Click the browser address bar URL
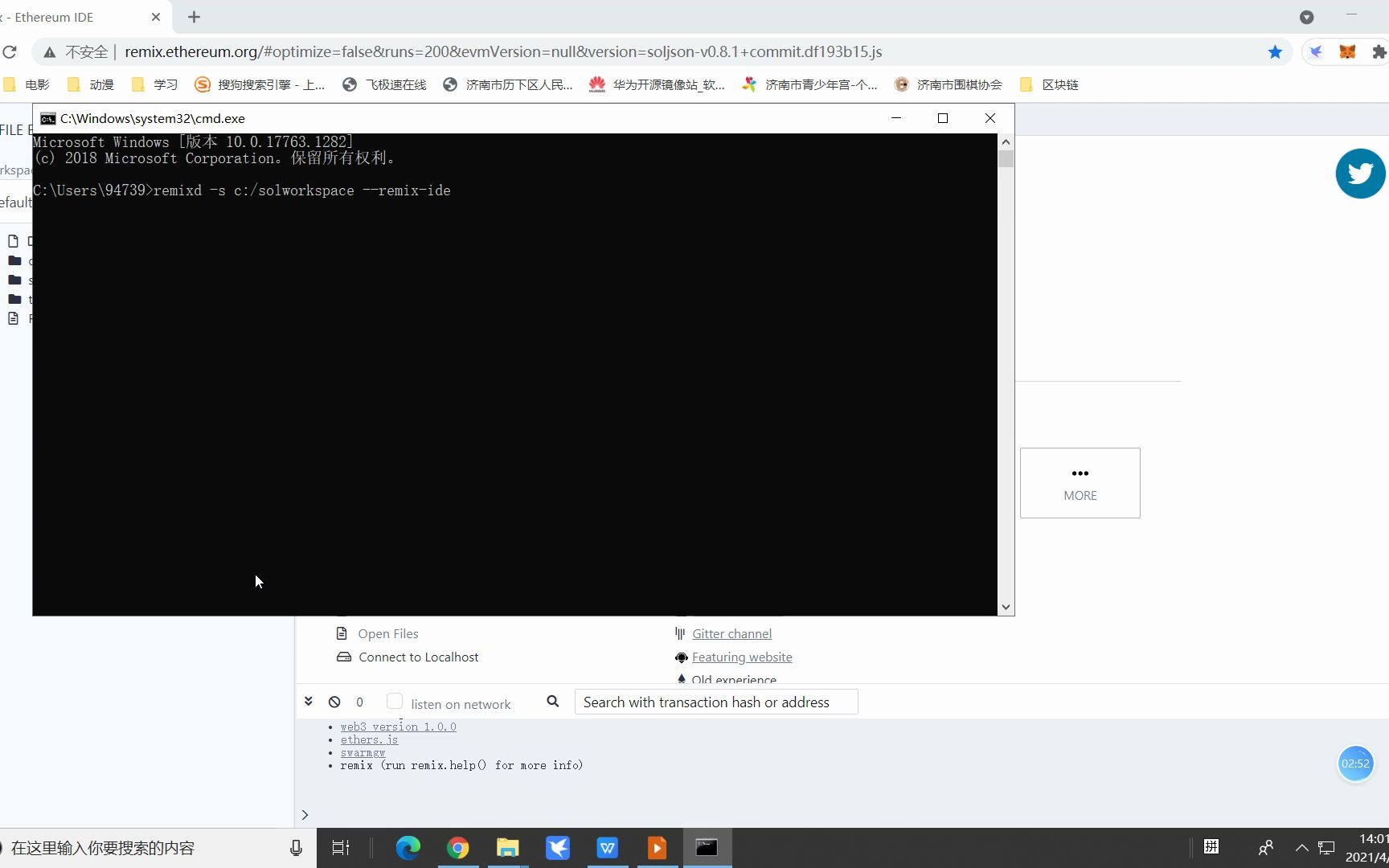This screenshot has width=1389, height=868. [503, 52]
